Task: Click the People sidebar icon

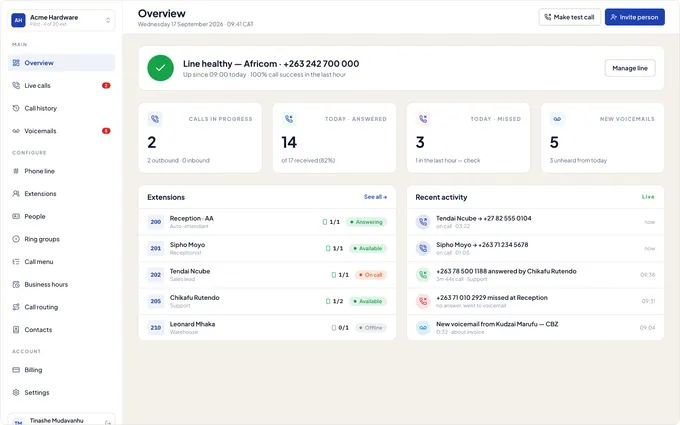Action: point(16,216)
